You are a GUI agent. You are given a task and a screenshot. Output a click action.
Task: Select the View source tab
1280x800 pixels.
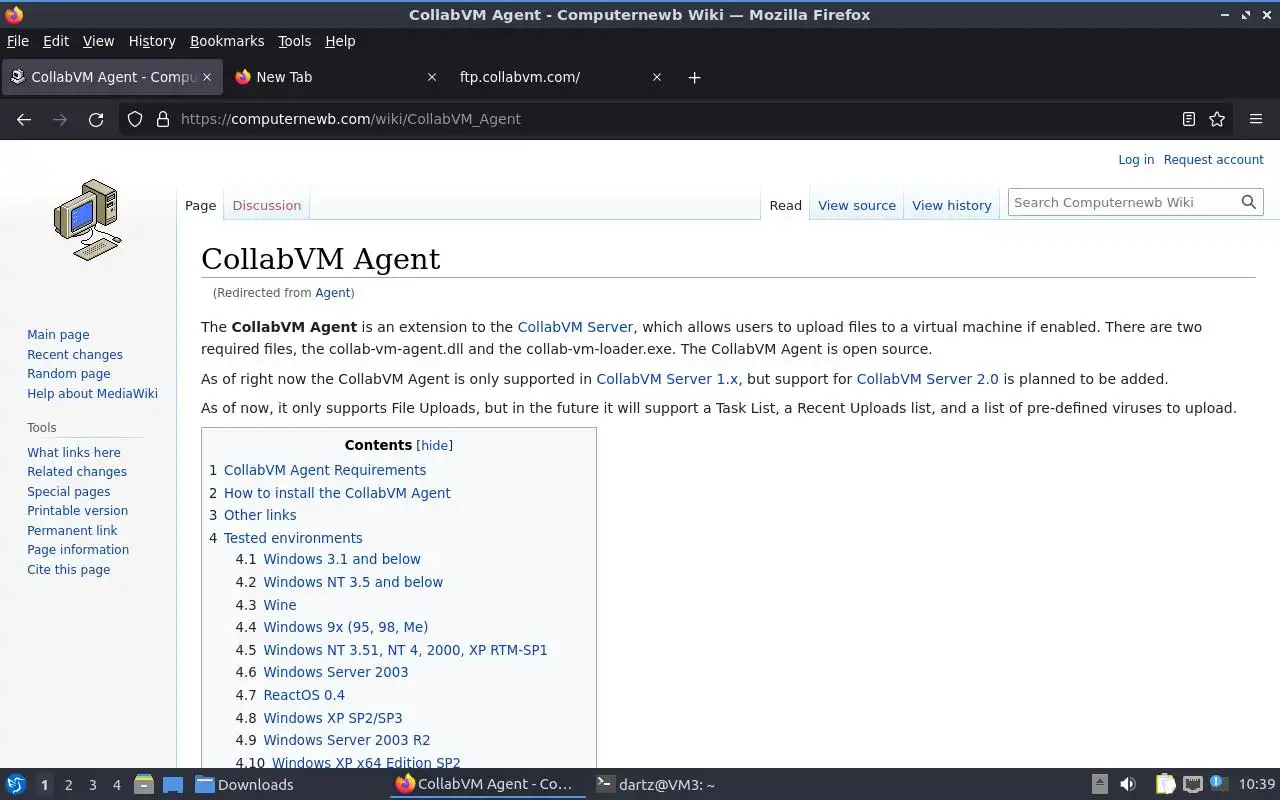[857, 205]
